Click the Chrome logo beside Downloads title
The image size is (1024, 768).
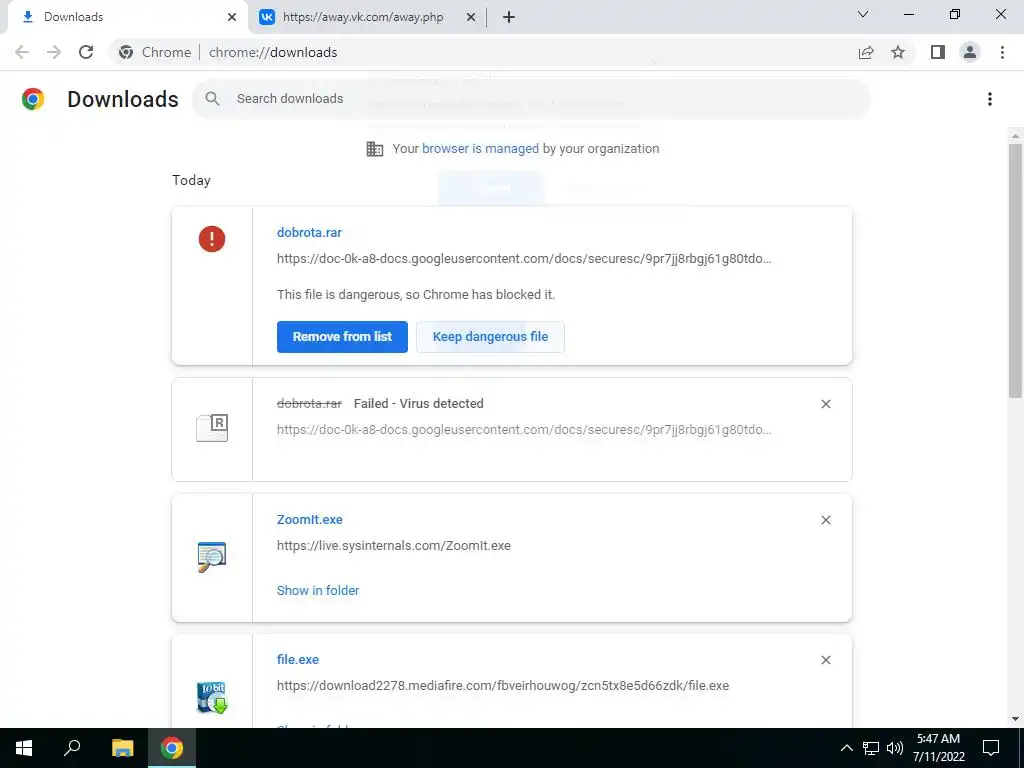(33, 99)
